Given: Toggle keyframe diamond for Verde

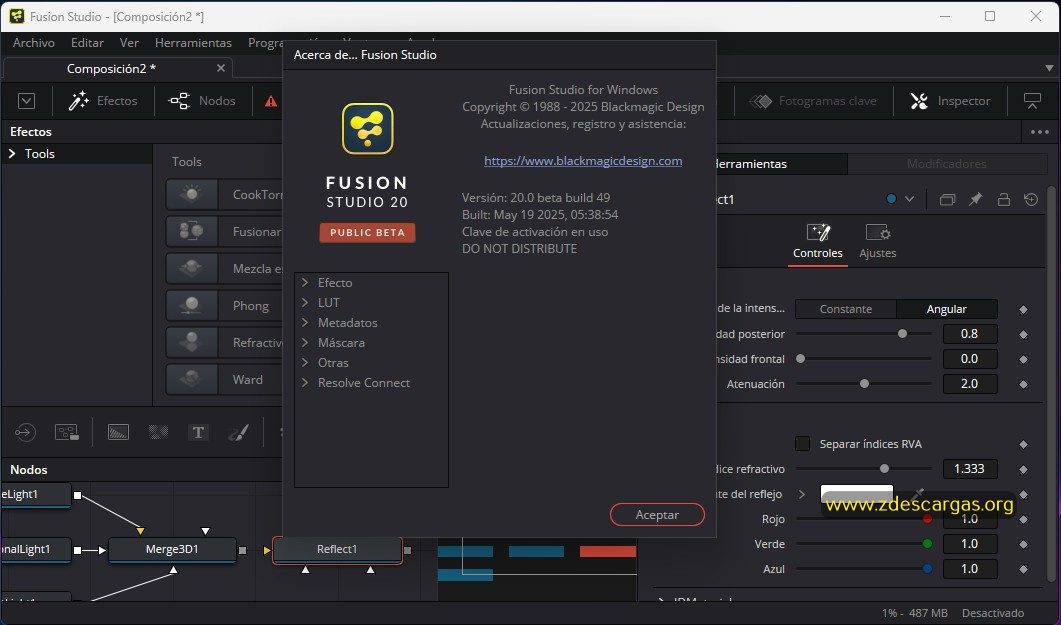Looking at the screenshot, I should 1023,545.
